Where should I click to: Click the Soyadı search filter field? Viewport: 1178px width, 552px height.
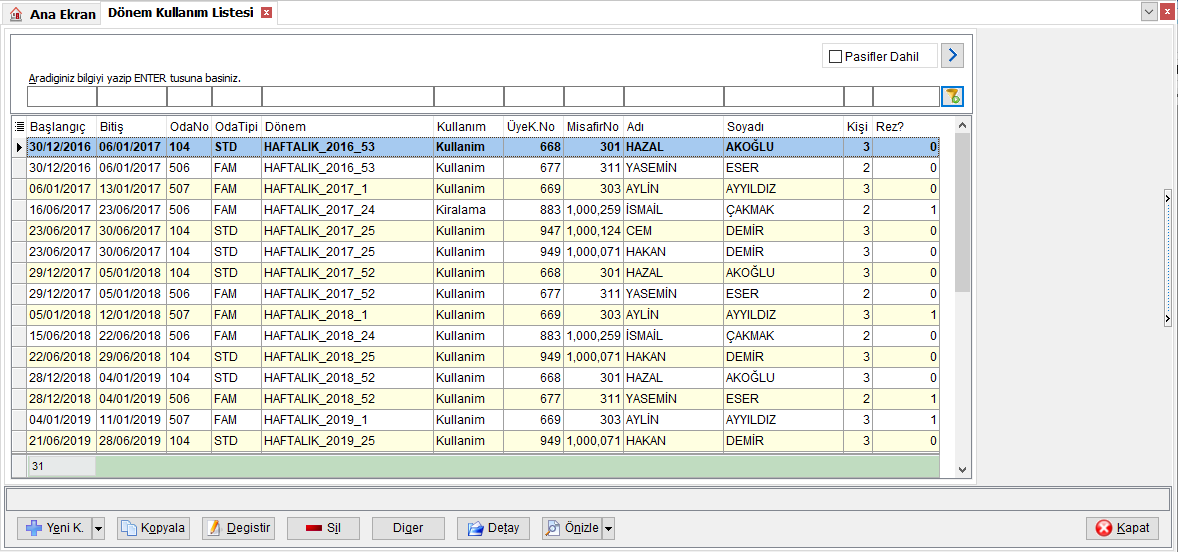(x=784, y=97)
